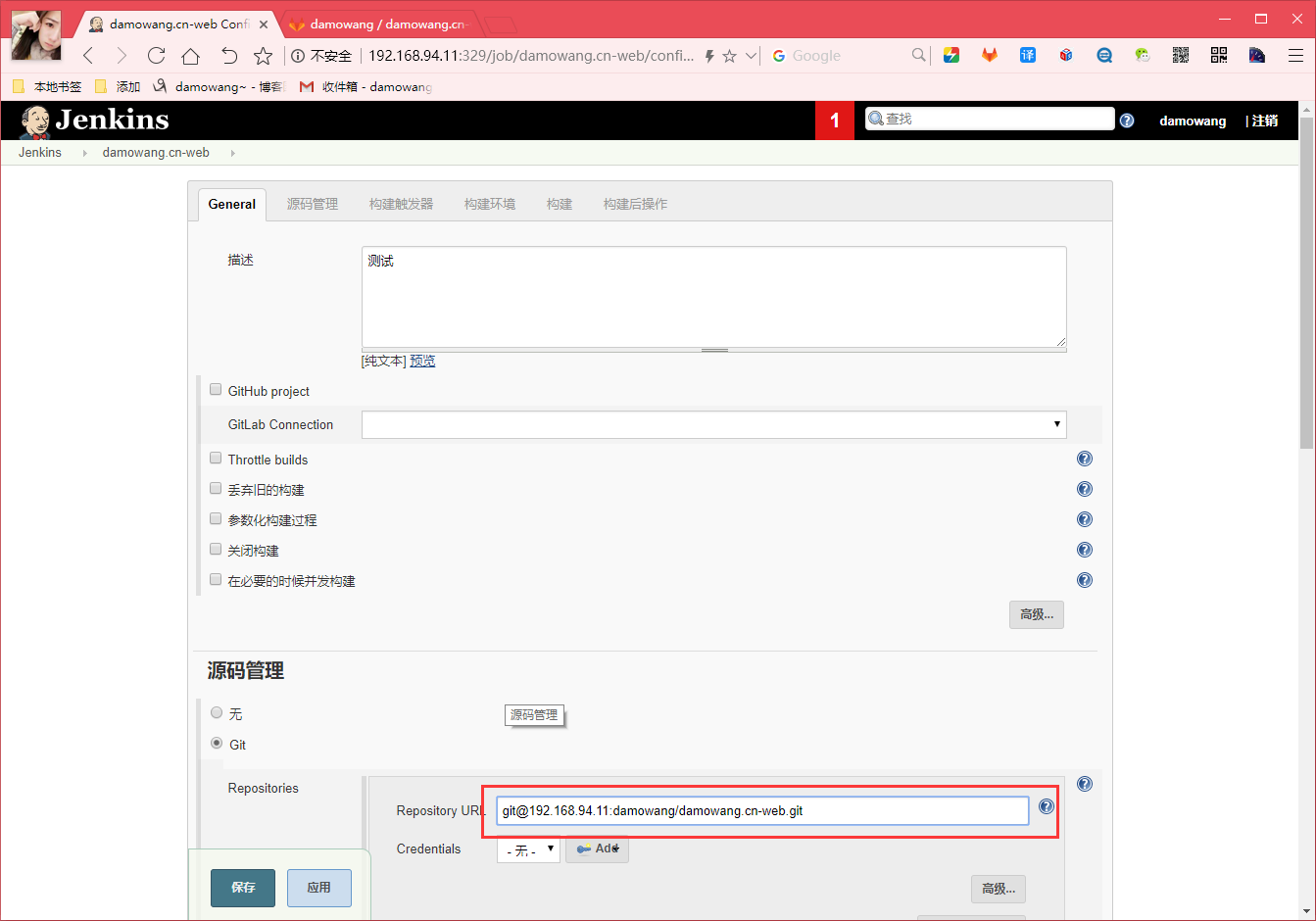Tick the 丢弃旧的构建 checkbox
Screen dimensions: 1316x921
[216, 488]
